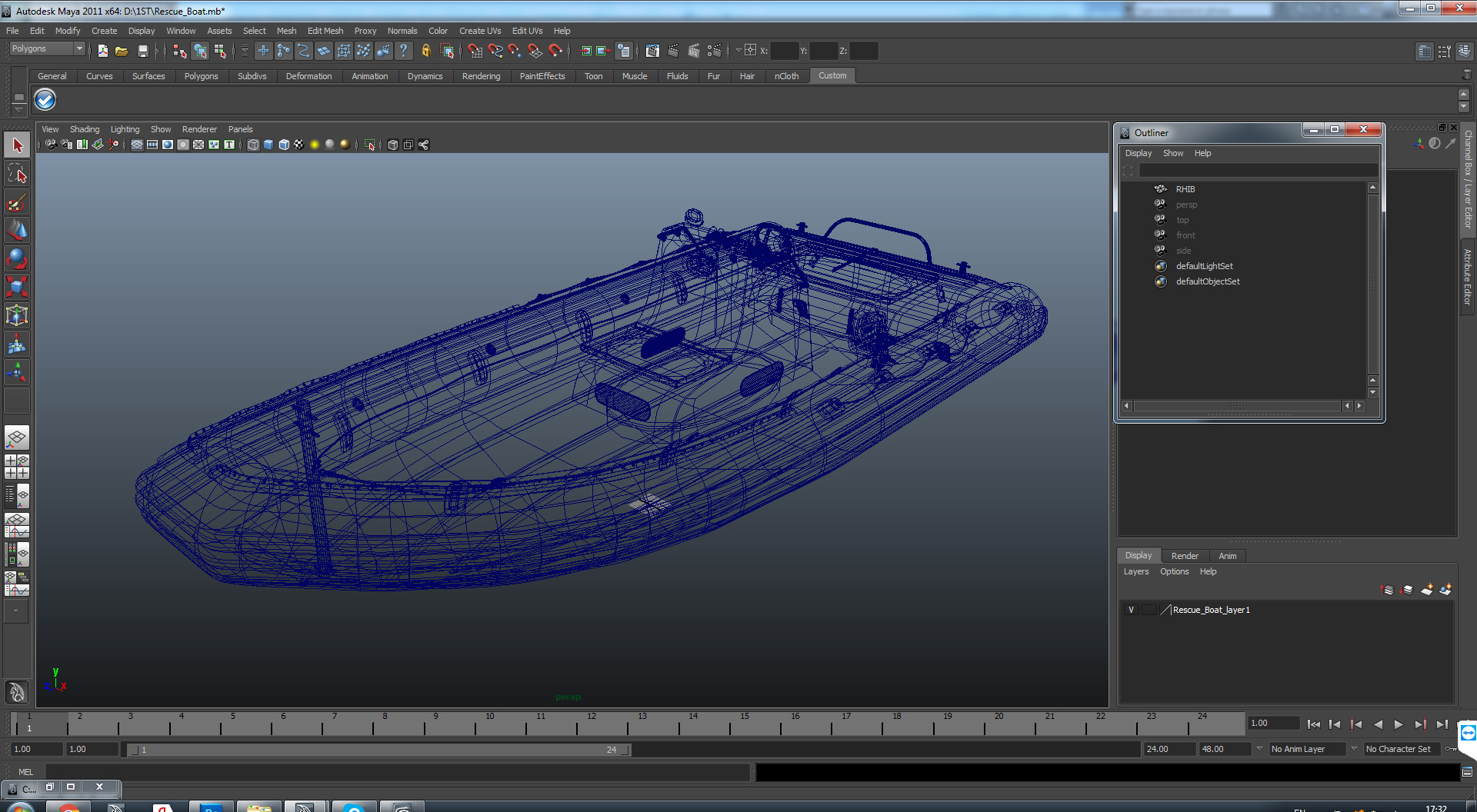Create a new scene file
The height and width of the screenshot is (812, 1477).
click(x=102, y=51)
